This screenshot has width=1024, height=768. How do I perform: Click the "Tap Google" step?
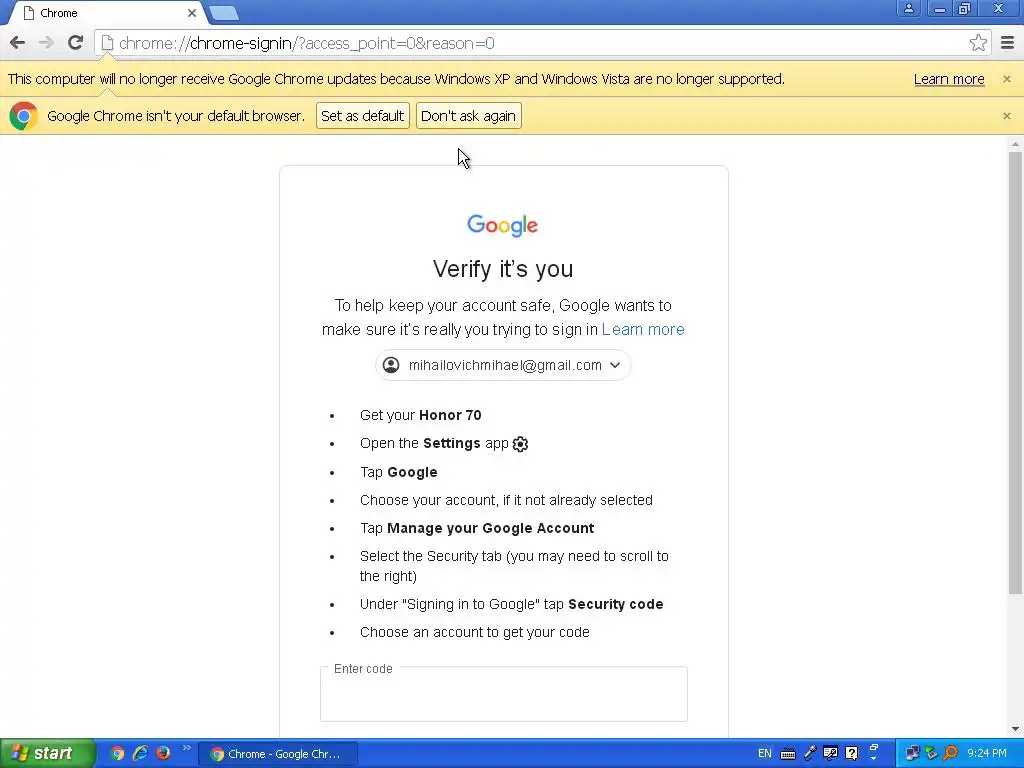398,472
